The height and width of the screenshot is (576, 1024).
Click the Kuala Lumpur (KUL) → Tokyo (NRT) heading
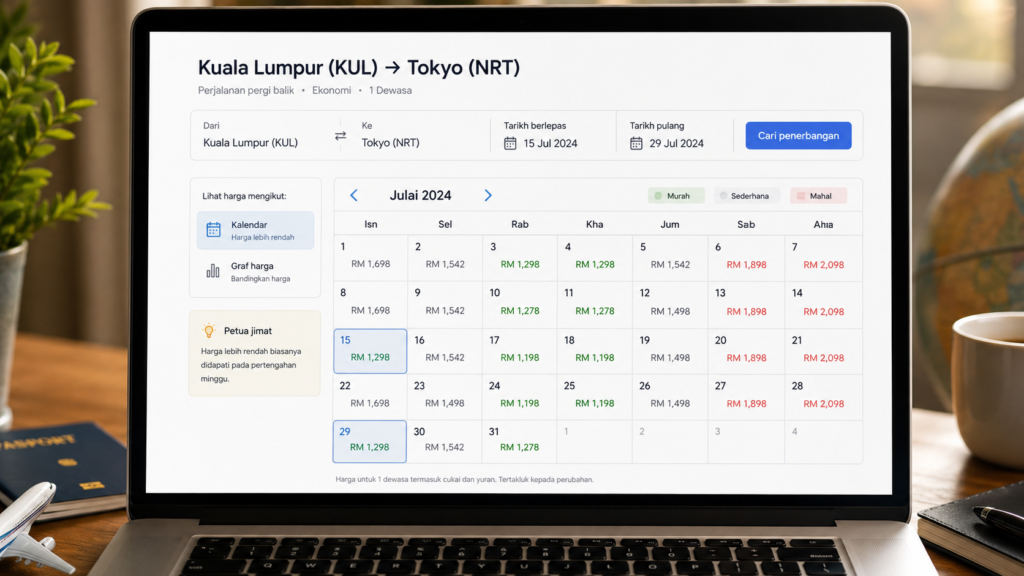coord(359,67)
